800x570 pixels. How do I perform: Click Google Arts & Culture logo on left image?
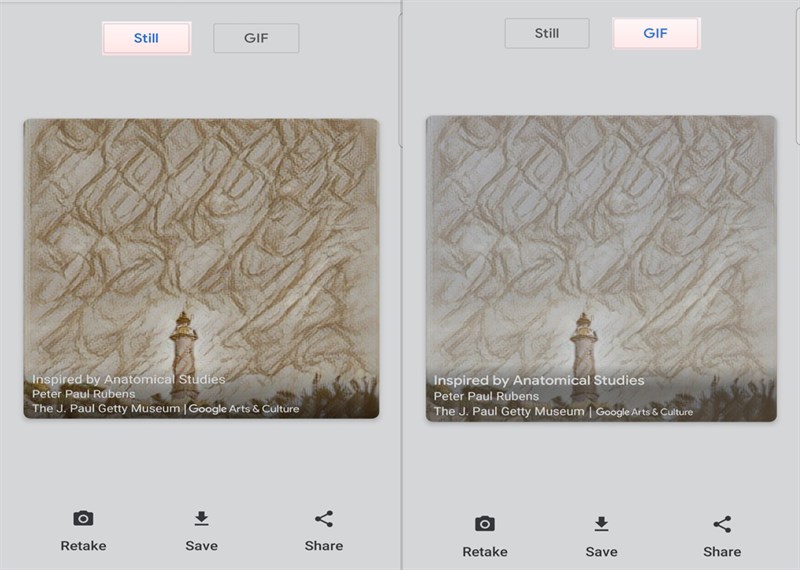click(x=244, y=409)
